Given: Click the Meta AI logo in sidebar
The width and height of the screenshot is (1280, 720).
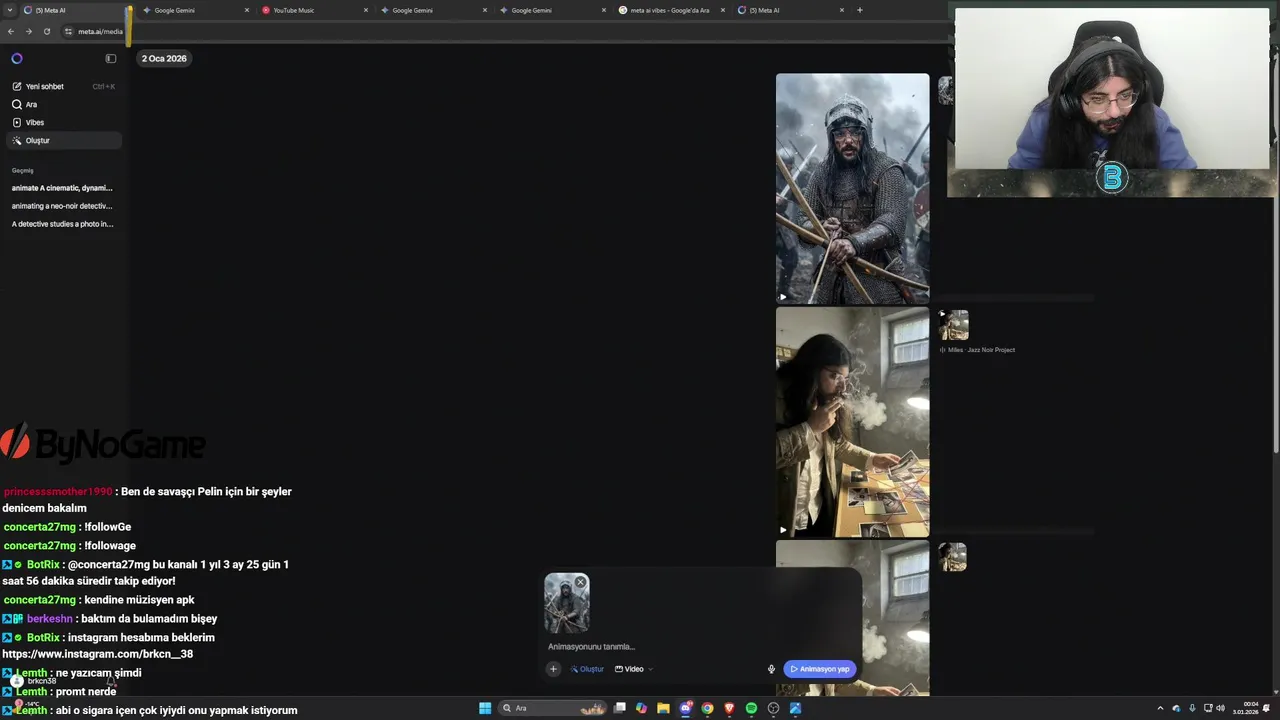Looking at the screenshot, I should click(17, 59).
